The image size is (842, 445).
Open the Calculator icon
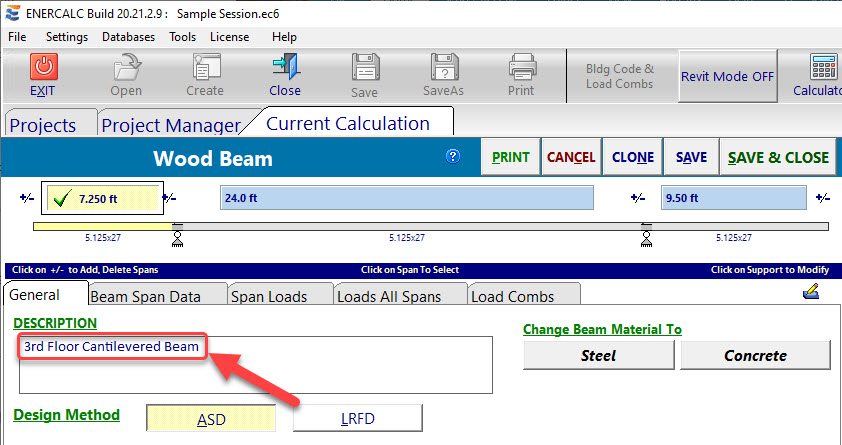[x=823, y=68]
